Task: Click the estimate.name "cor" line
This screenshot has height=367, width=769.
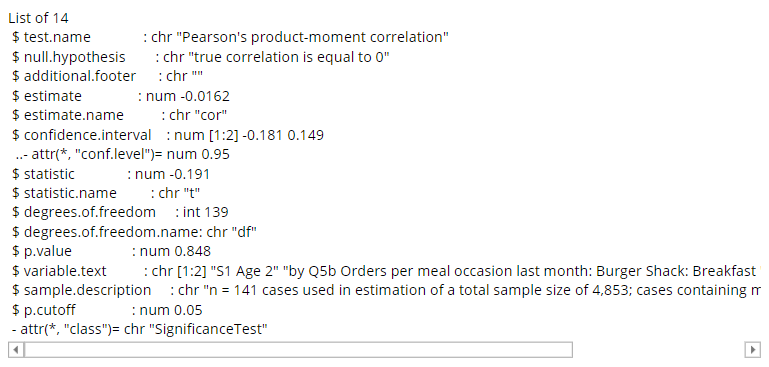Action: [120, 115]
